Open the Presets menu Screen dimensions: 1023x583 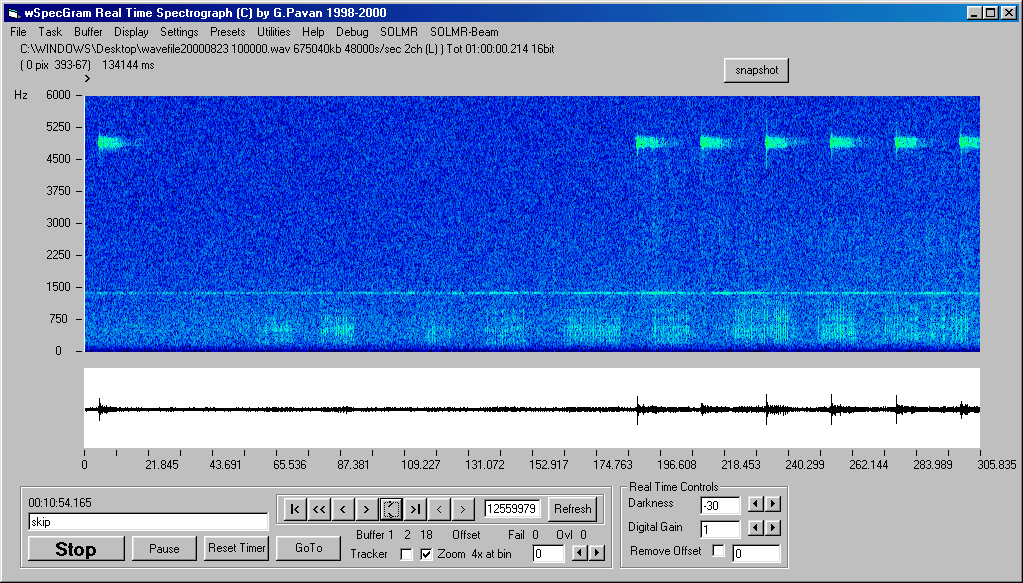pos(228,32)
